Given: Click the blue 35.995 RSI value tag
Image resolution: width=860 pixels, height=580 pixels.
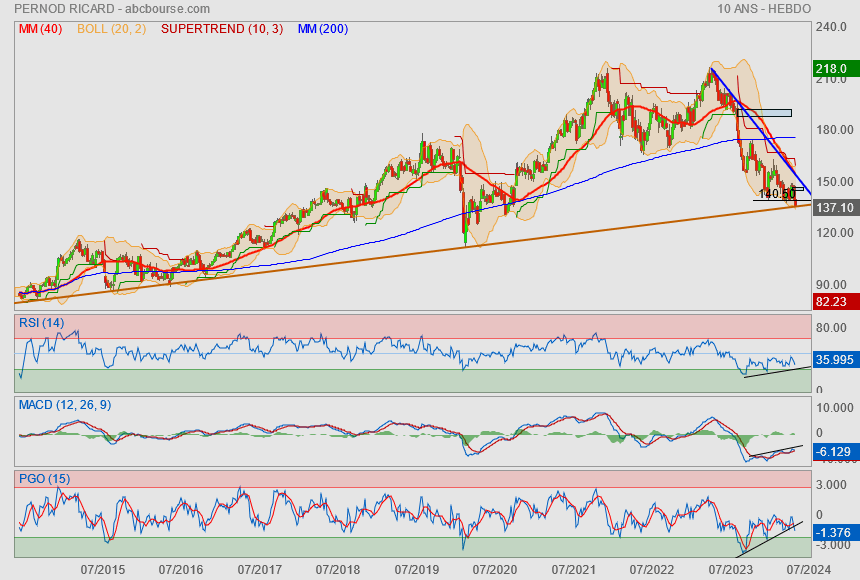Looking at the screenshot, I should [x=836, y=360].
